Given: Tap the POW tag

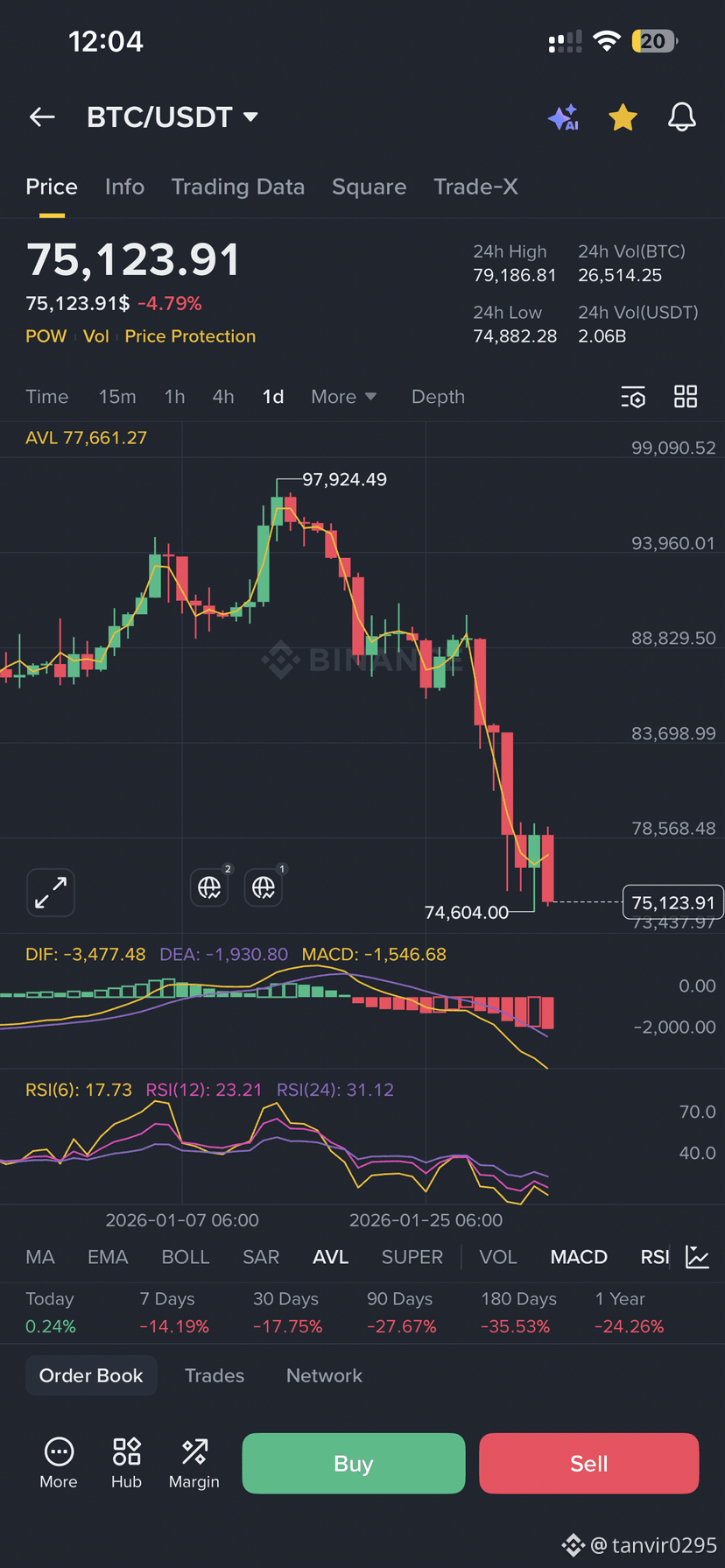Looking at the screenshot, I should (46, 336).
